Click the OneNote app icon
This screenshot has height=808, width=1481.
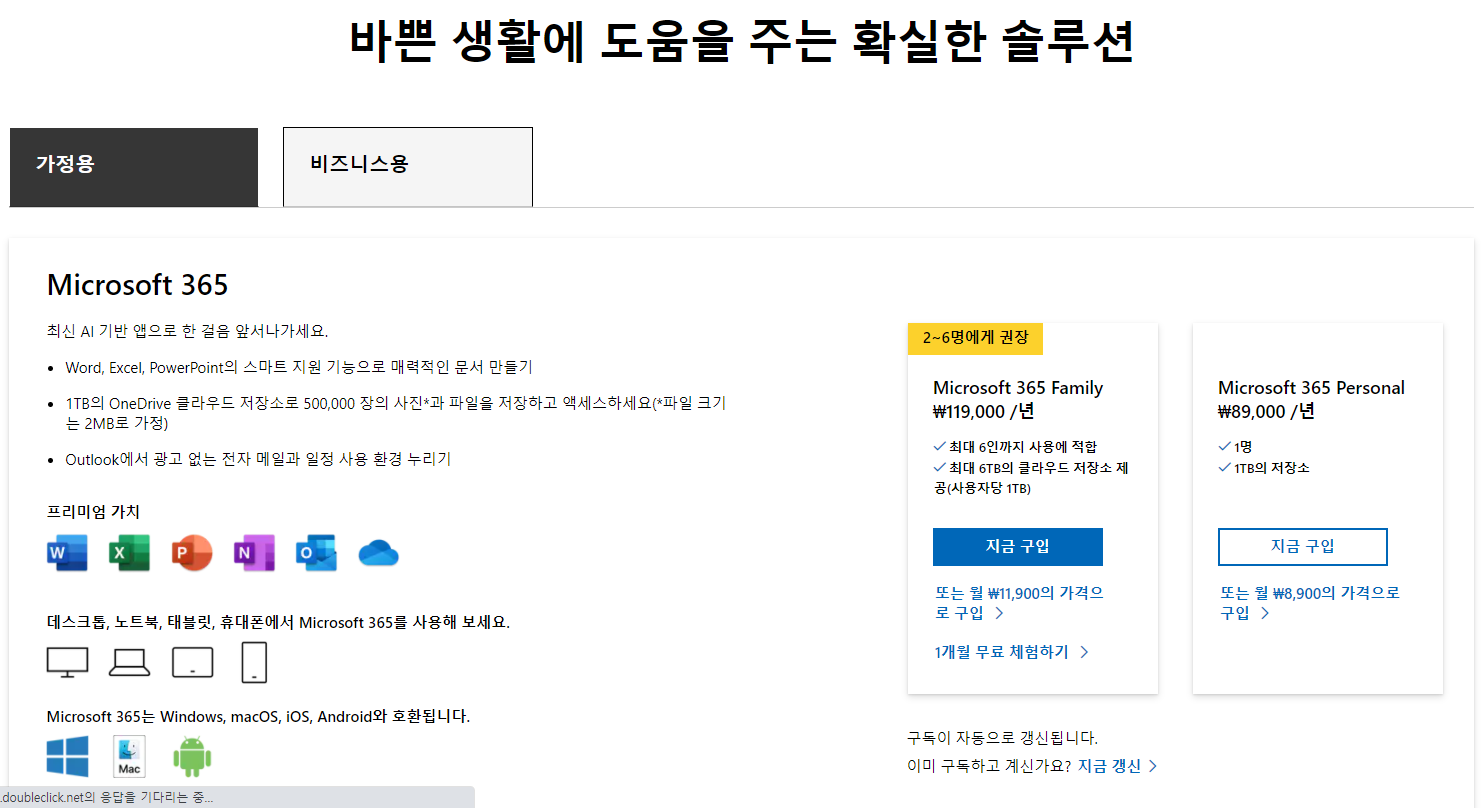[x=254, y=553]
